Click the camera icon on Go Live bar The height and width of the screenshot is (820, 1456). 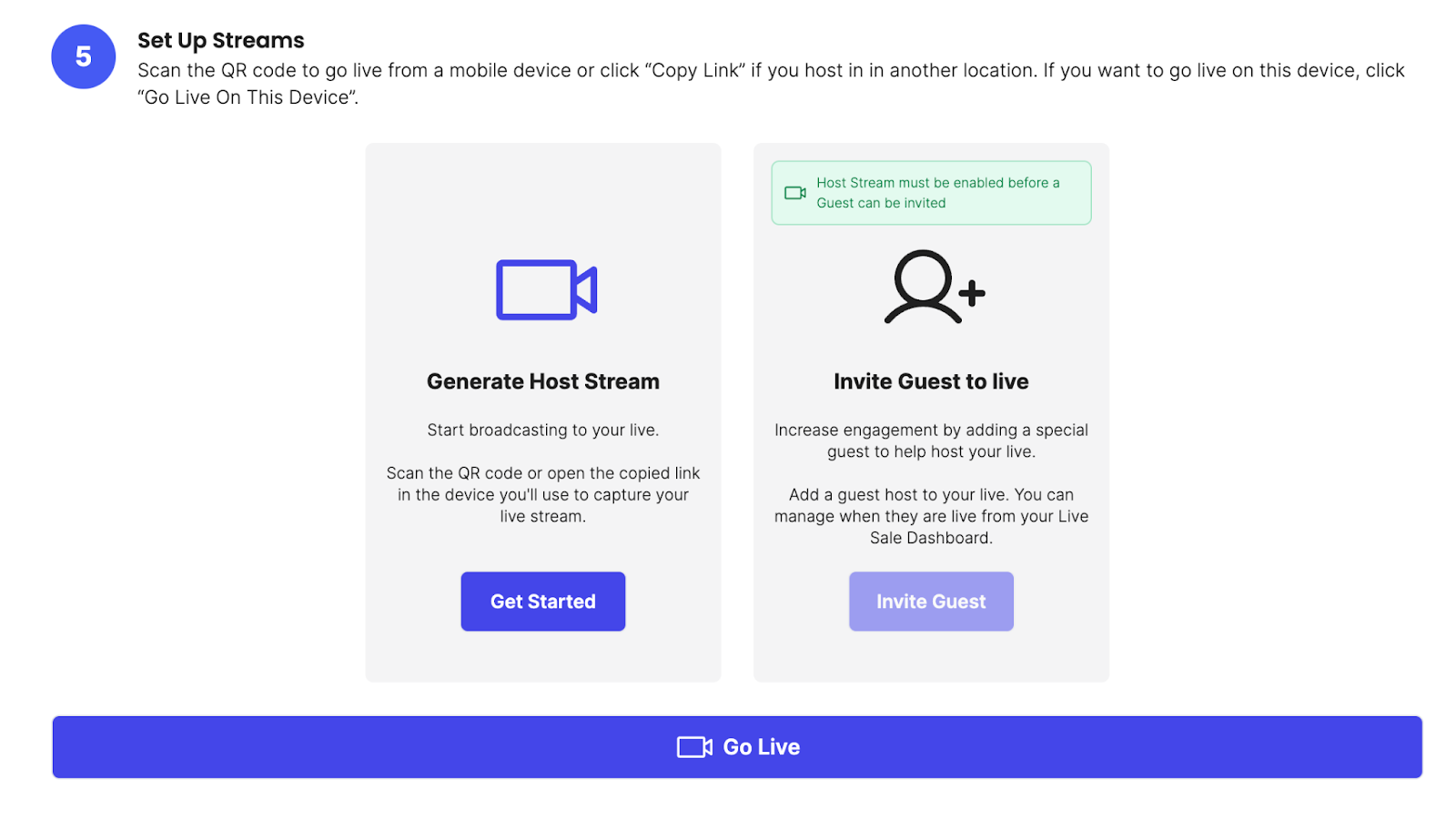[693, 747]
